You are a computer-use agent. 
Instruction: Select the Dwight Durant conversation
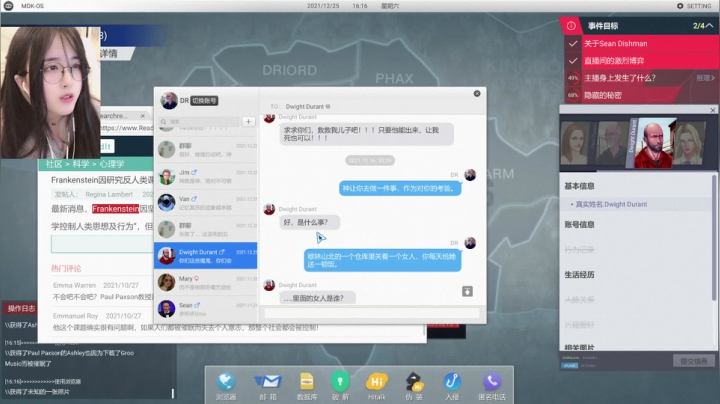tap(206, 256)
